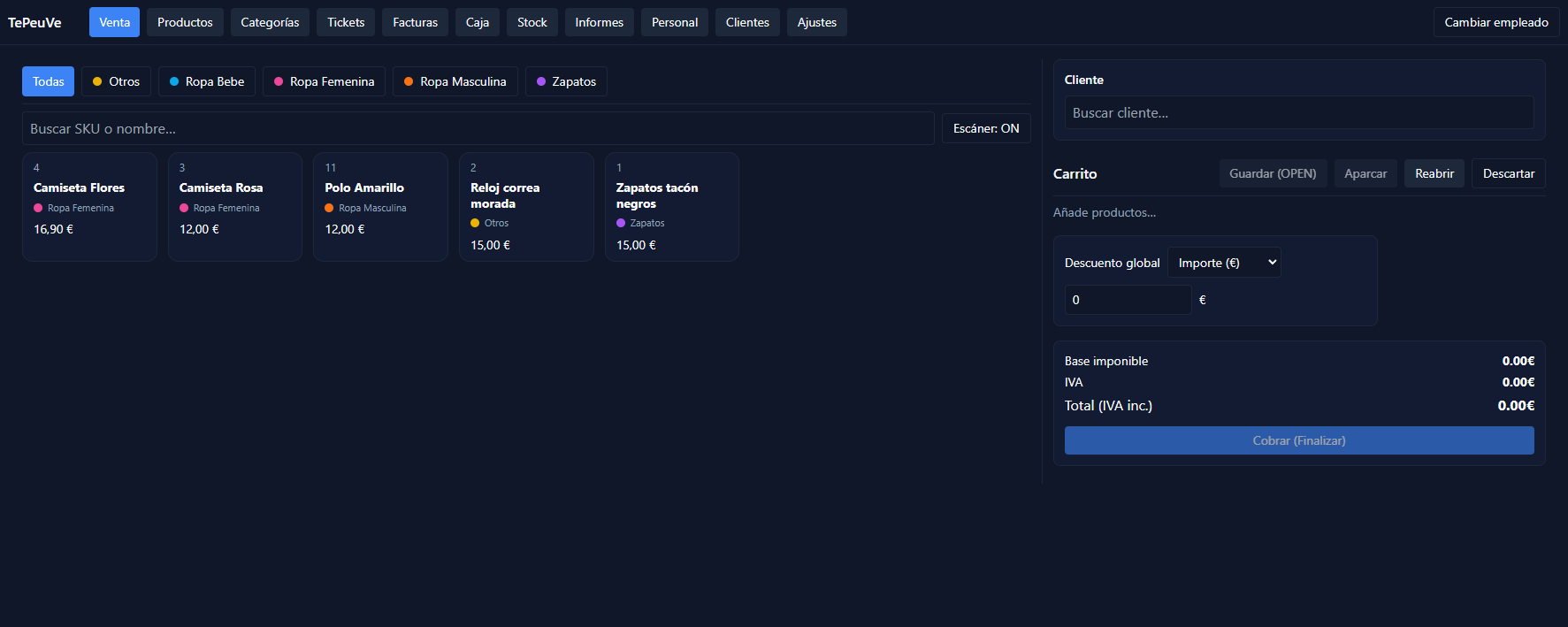The width and height of the screenshot is (1568, 627).
Task: Click Descartar to discard the cart
Action: [1508, 173]
